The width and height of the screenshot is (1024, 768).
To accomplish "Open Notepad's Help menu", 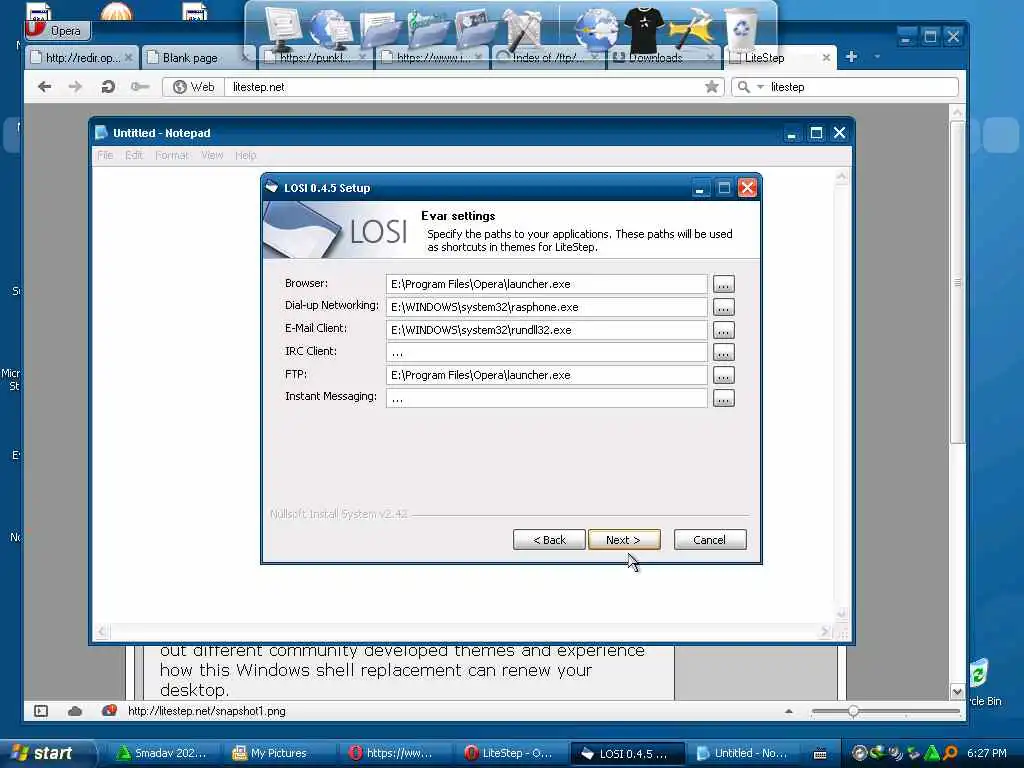I will click(x=246, y=155).
